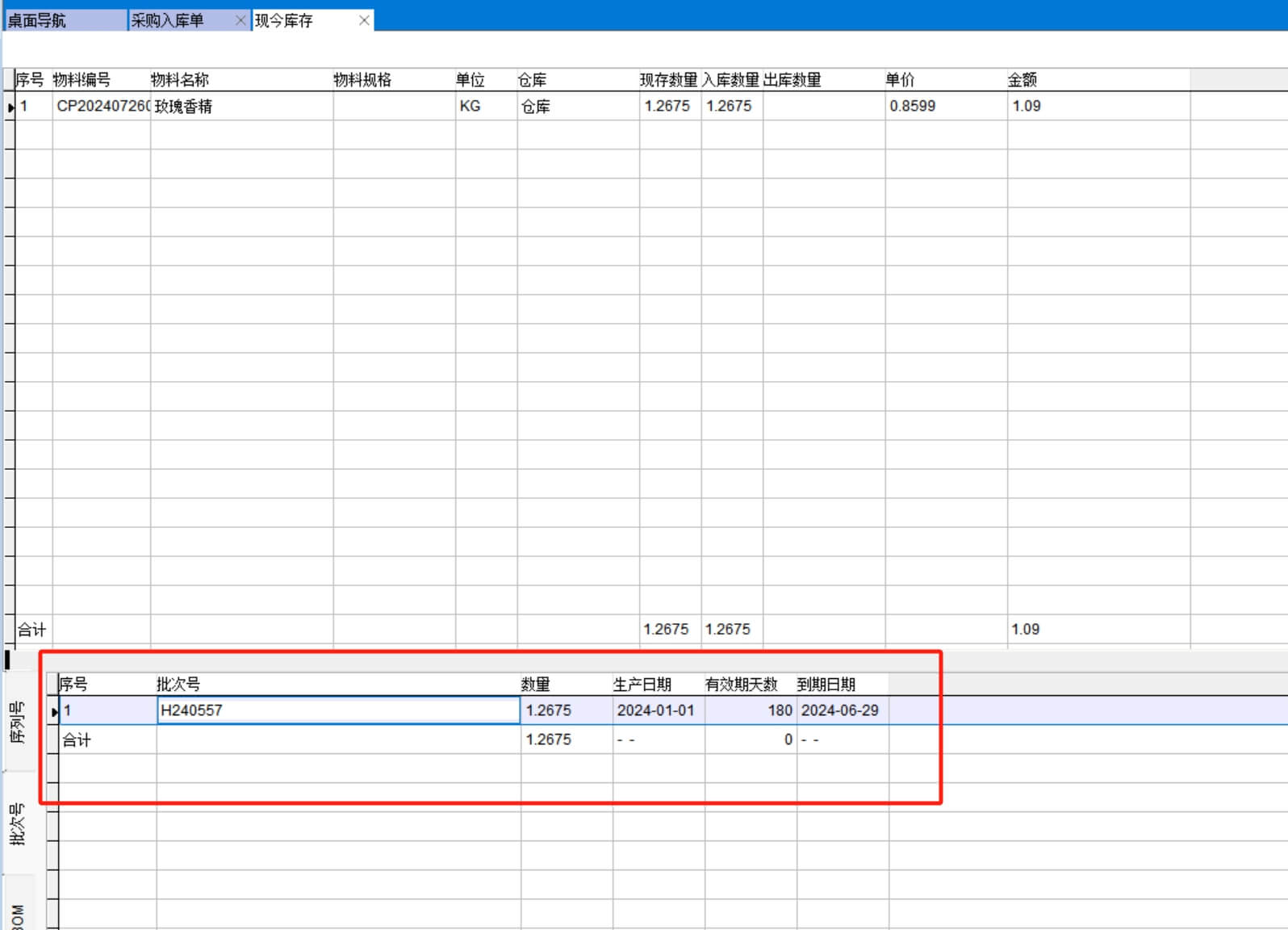Click the 单价 column header
Screen dimensions: 1288x930
click(900, 80)
